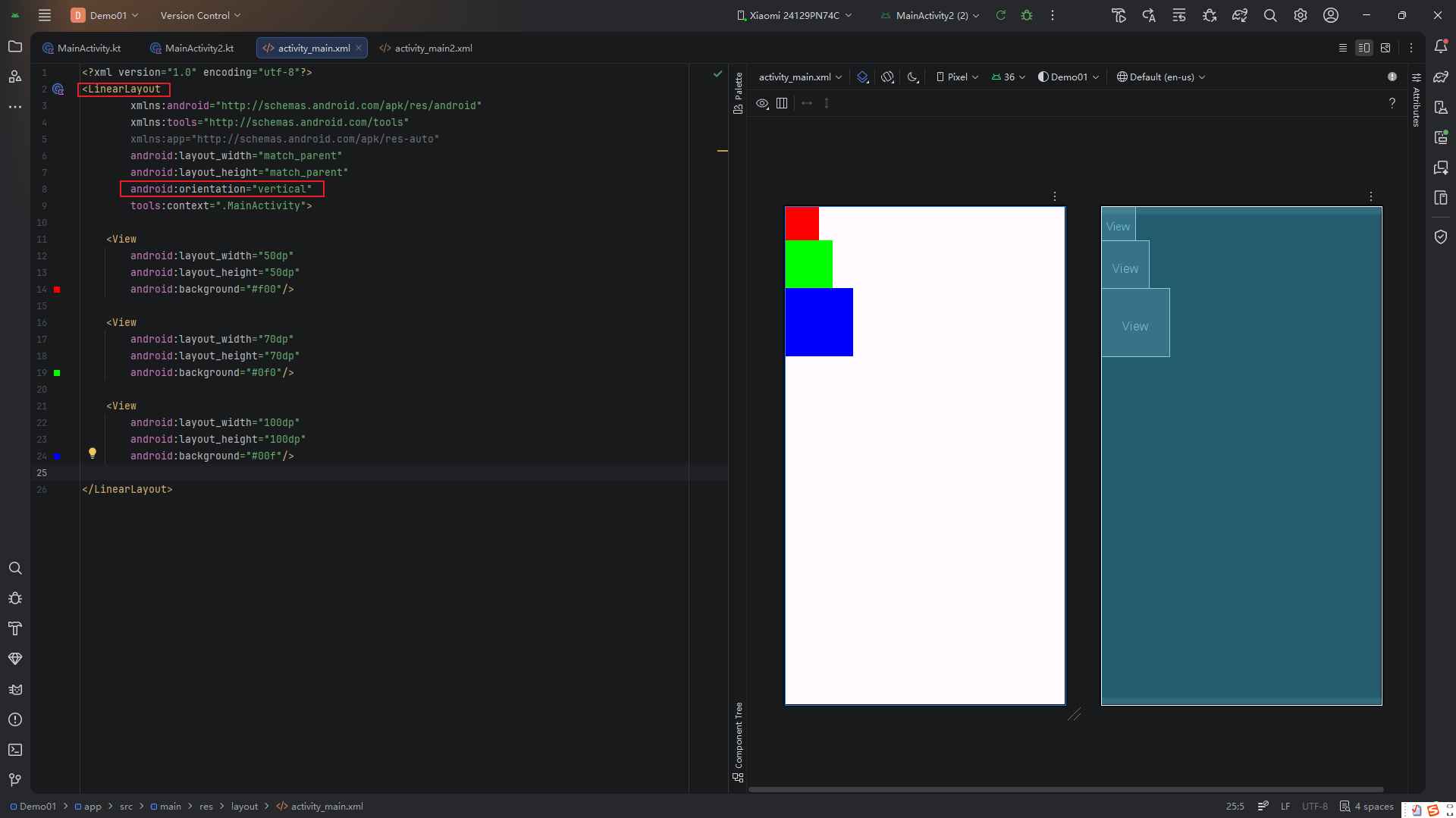This screenshot has height=818, width=1456.
Task: Open the API level 36 dropdown
Action: pos(1009,77)
